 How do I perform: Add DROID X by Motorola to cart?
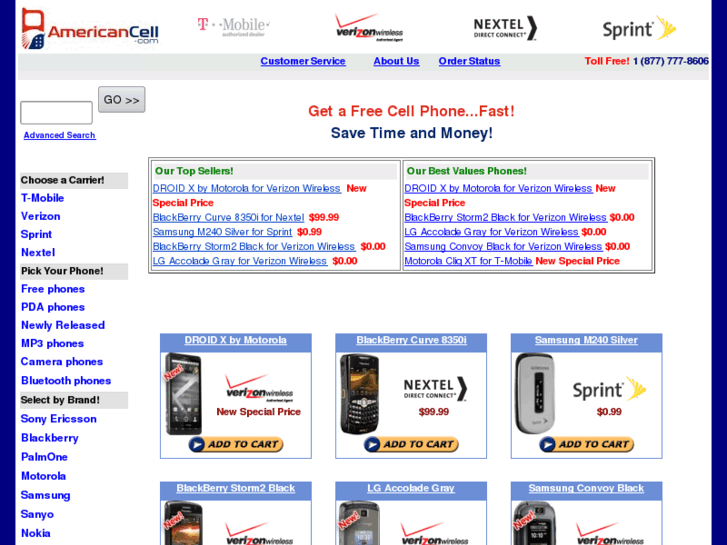236,444
